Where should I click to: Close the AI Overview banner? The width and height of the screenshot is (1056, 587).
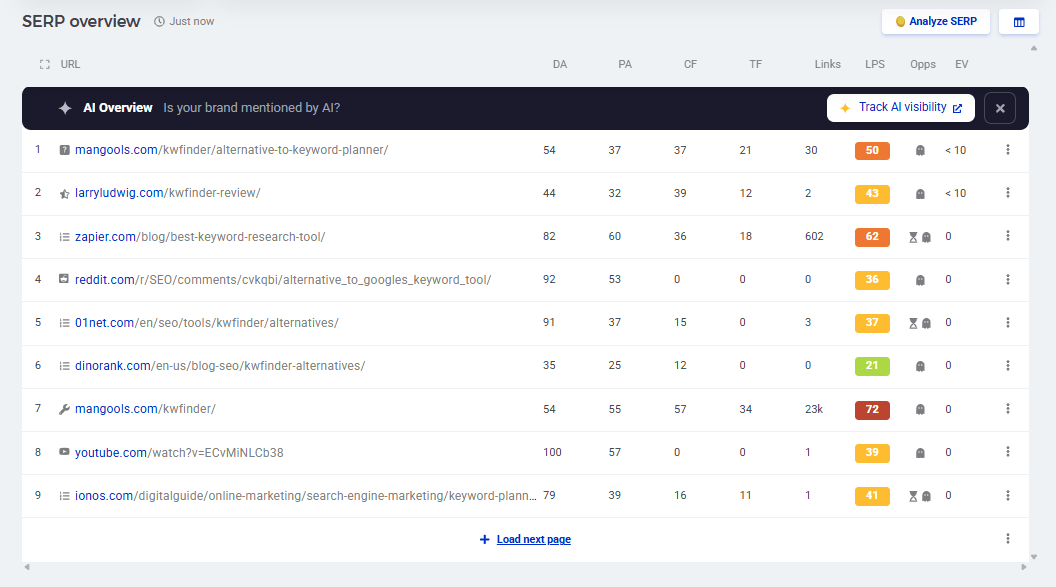(1000, 108)
